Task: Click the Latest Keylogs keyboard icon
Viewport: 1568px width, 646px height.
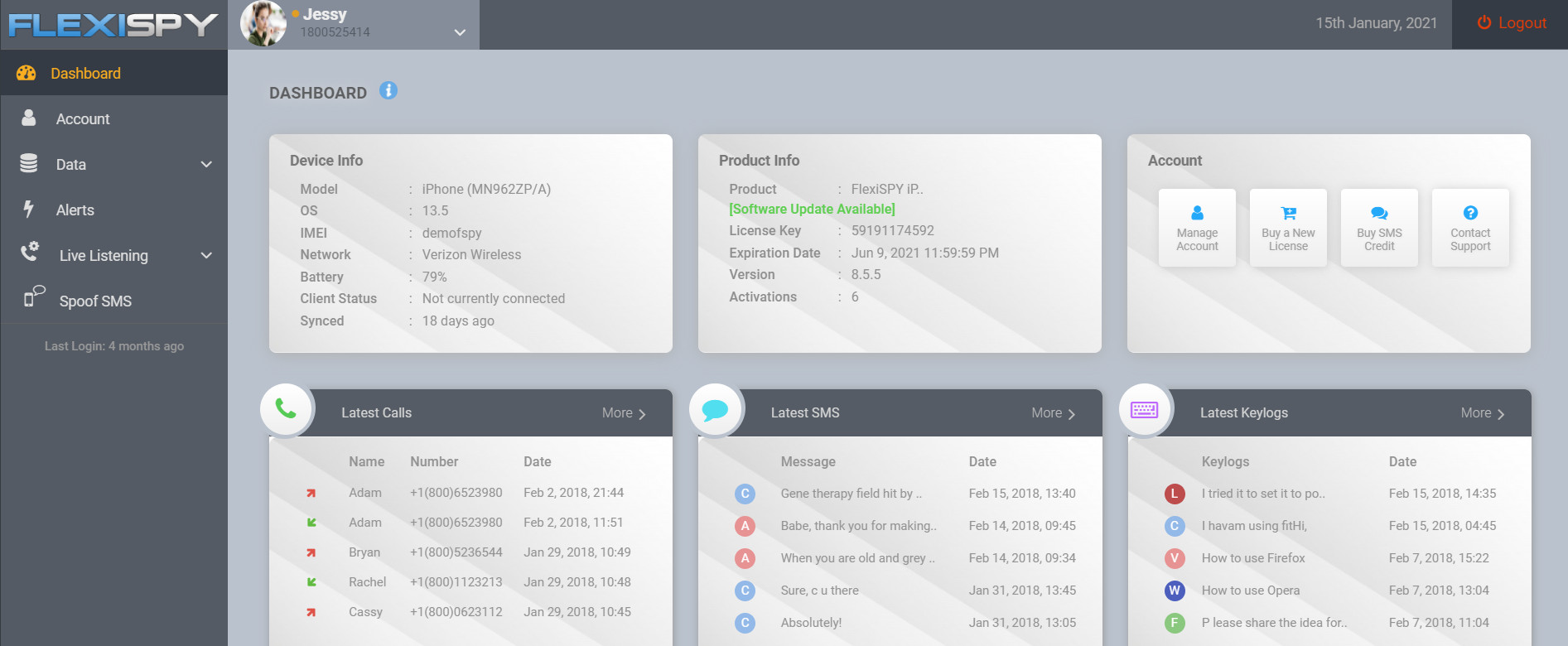Action: point(1145,409)
